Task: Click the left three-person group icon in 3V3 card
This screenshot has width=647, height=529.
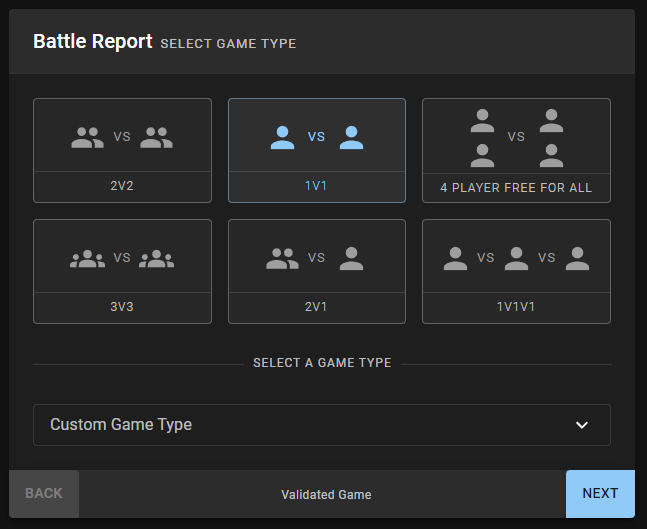Action: coord(88,259)
